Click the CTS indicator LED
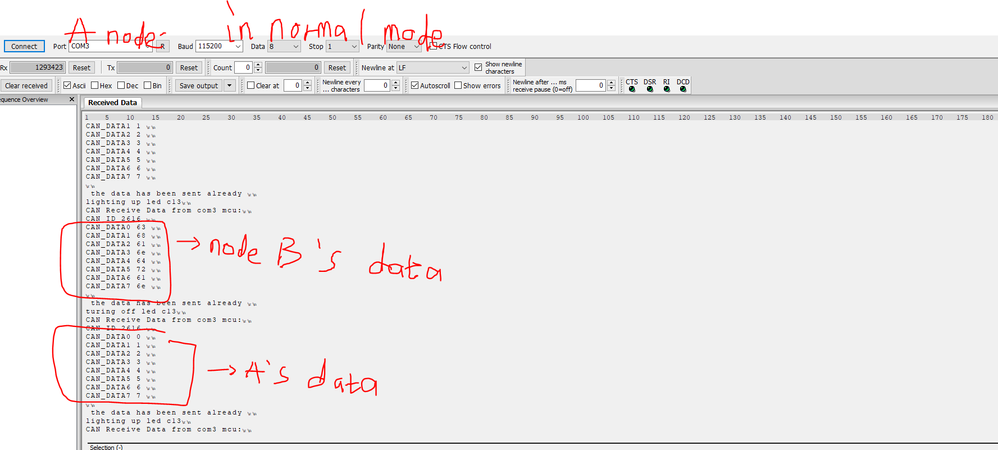Screen dimensions: 998x450 [x=631, y=89]
